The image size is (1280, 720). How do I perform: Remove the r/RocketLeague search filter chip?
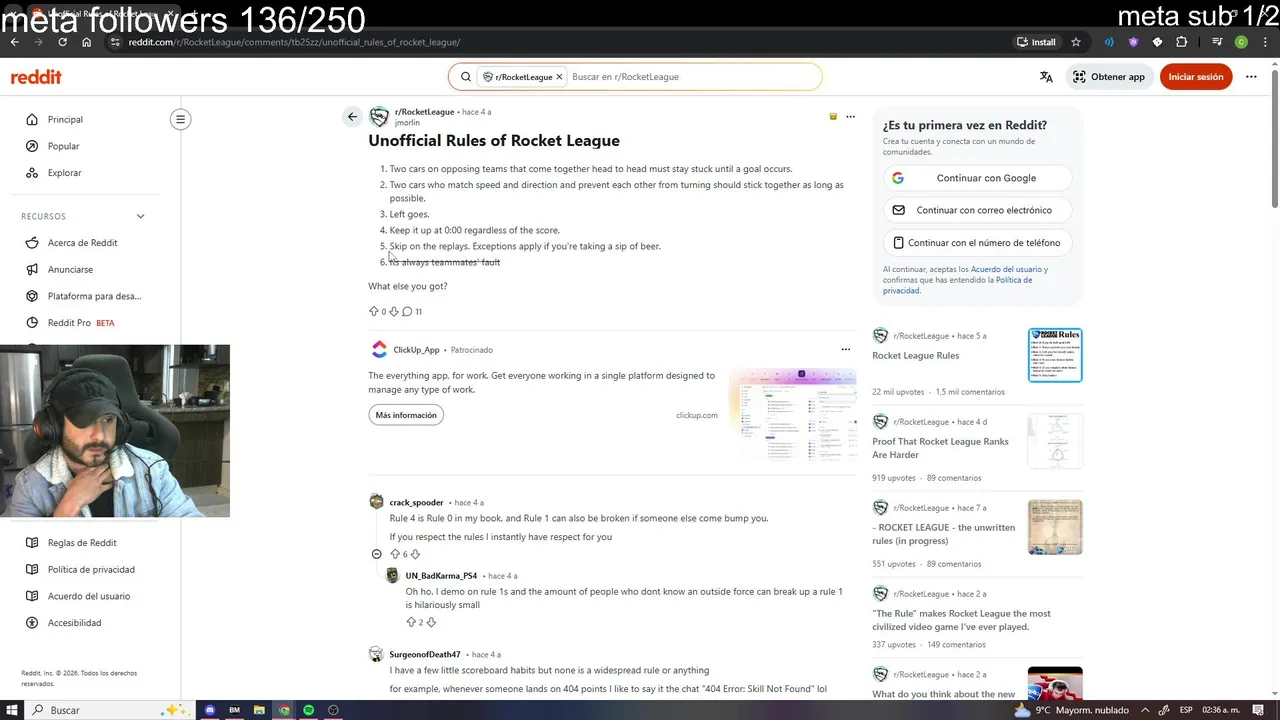(x=559, y=77)
